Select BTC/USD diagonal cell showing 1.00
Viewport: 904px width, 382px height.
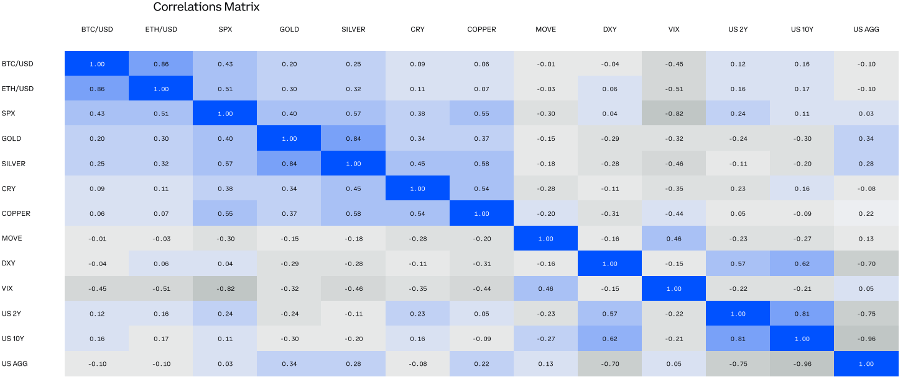[97, 63]
